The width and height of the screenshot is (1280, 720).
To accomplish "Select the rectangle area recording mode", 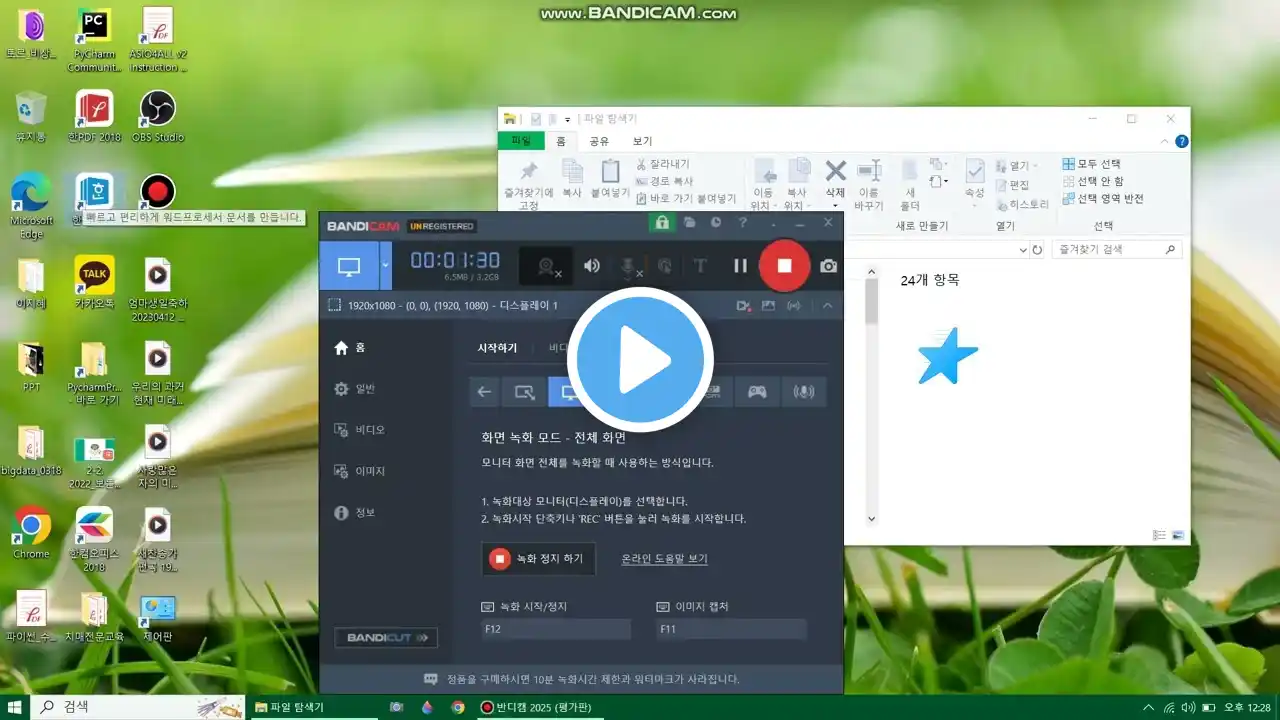I will tap(524, 392).
